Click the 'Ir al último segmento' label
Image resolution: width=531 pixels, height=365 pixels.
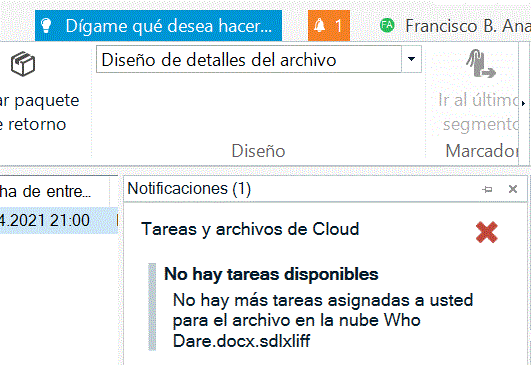(x=478, y=112)
